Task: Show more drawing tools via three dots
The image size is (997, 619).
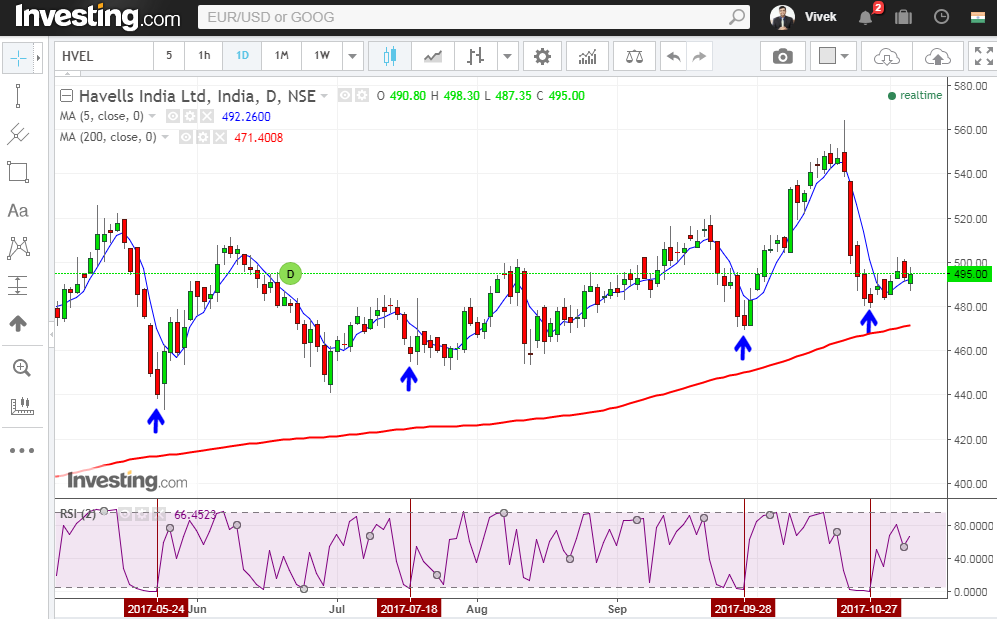Action: coord(22,451)
